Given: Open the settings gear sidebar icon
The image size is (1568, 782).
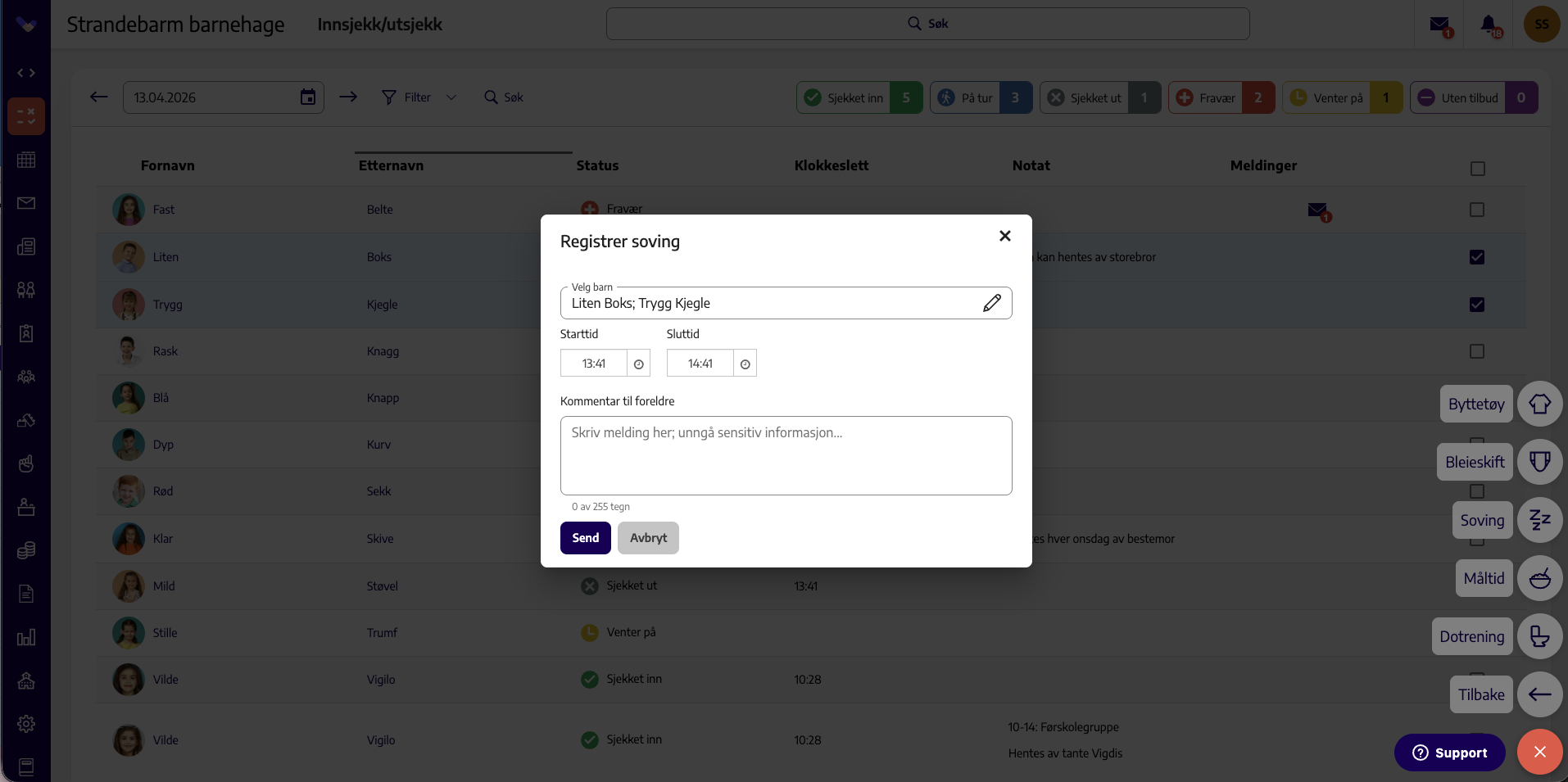Looking at the screenshot, I should click(26, 724).
